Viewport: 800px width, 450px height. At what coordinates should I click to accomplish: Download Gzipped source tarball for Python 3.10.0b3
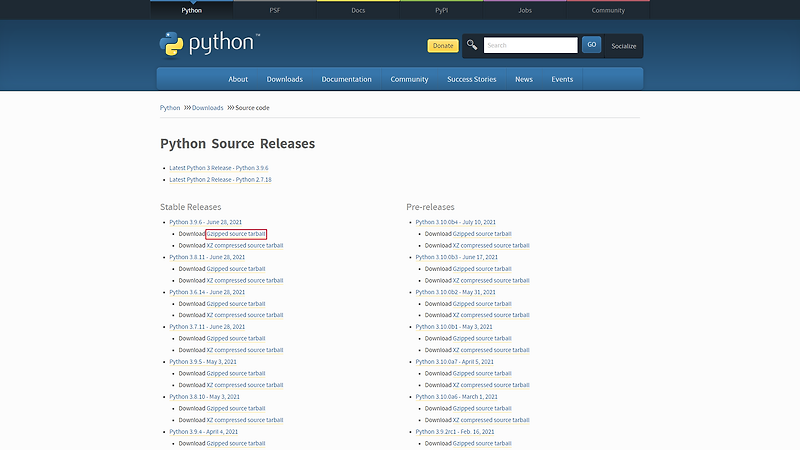tap(482, 269)
